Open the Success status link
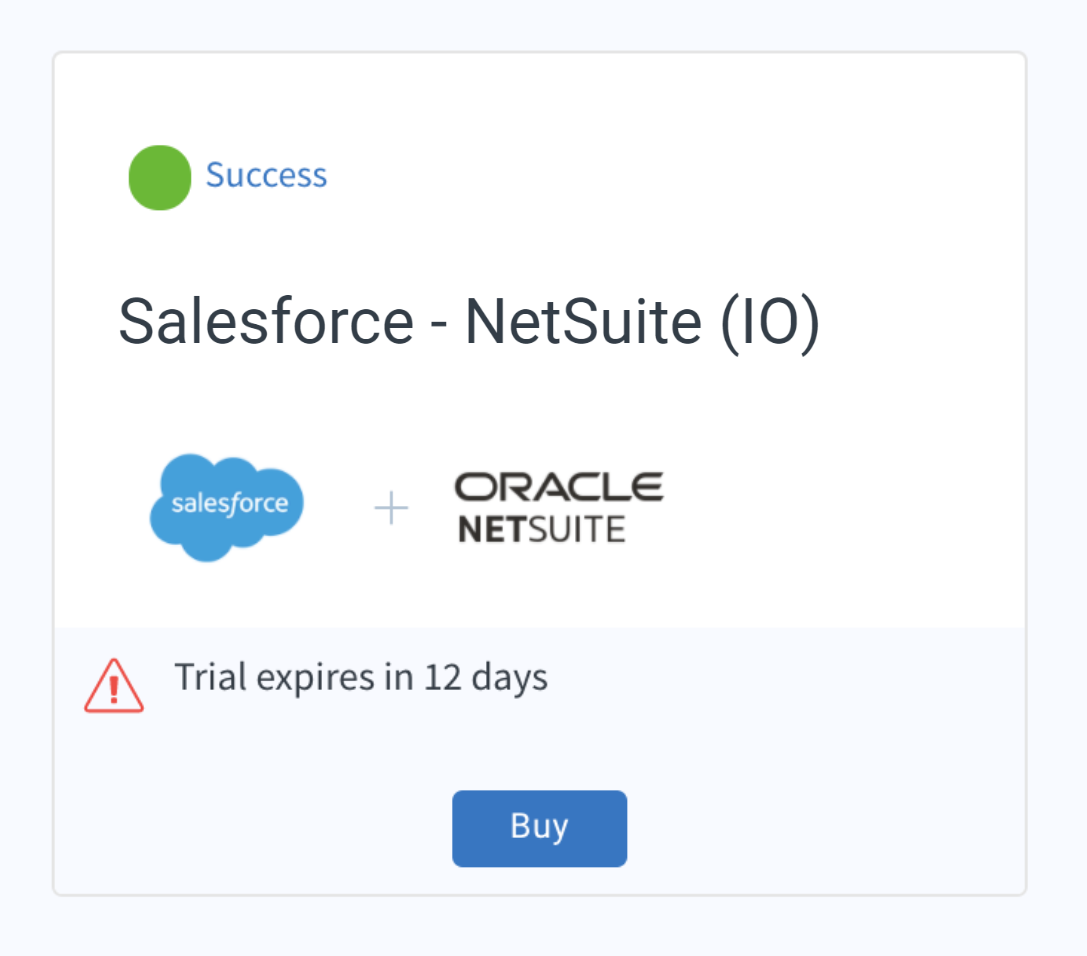The height and width of the screenshot is (956, 1087). (x=266, y=175)
